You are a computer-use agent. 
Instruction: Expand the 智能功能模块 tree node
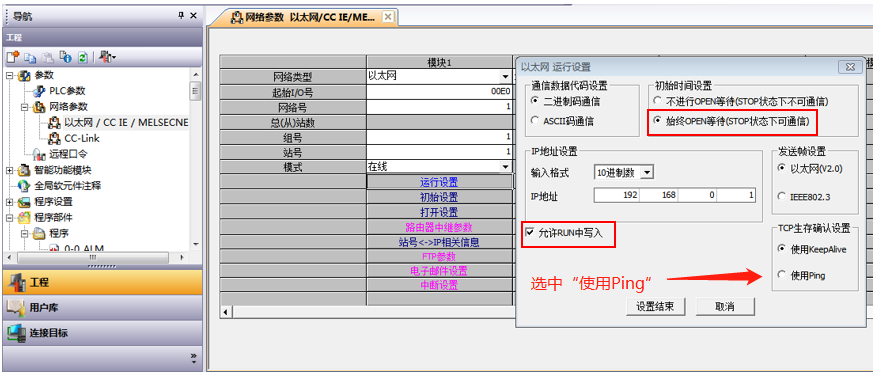tap(10, 170)
